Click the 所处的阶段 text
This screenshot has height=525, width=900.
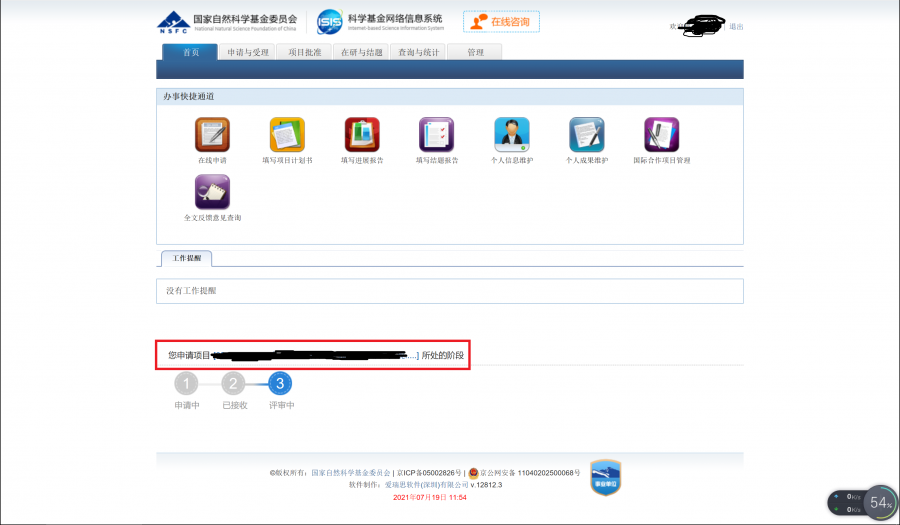coord(443,355)
